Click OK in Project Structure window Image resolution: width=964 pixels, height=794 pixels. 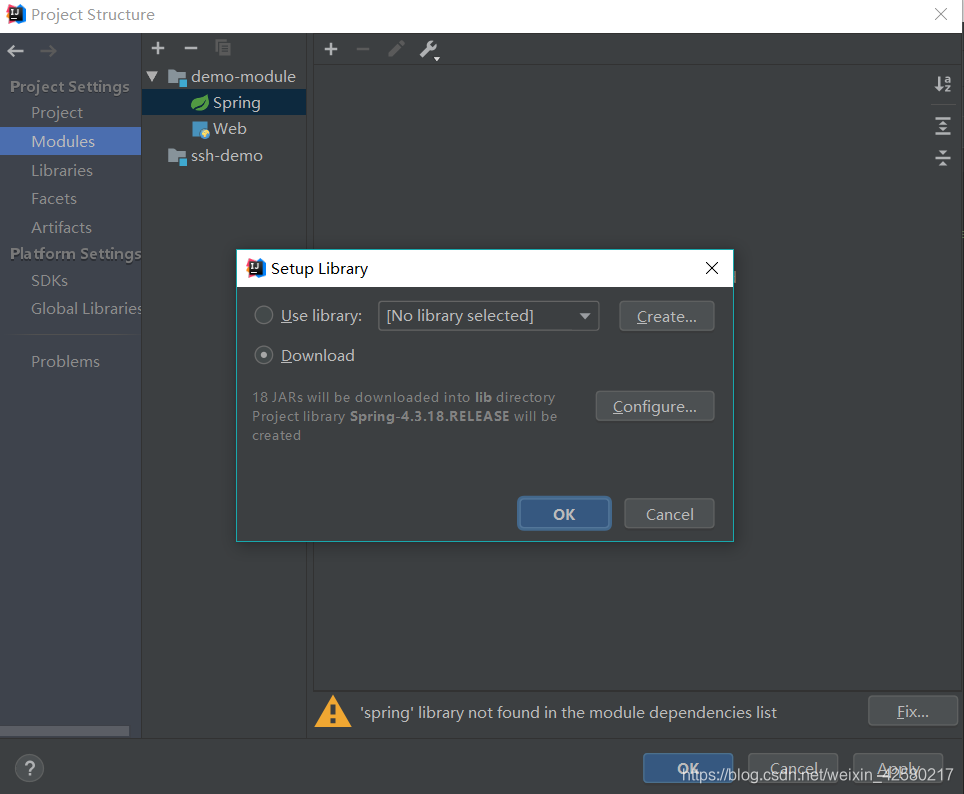click(x=688, y=768)
